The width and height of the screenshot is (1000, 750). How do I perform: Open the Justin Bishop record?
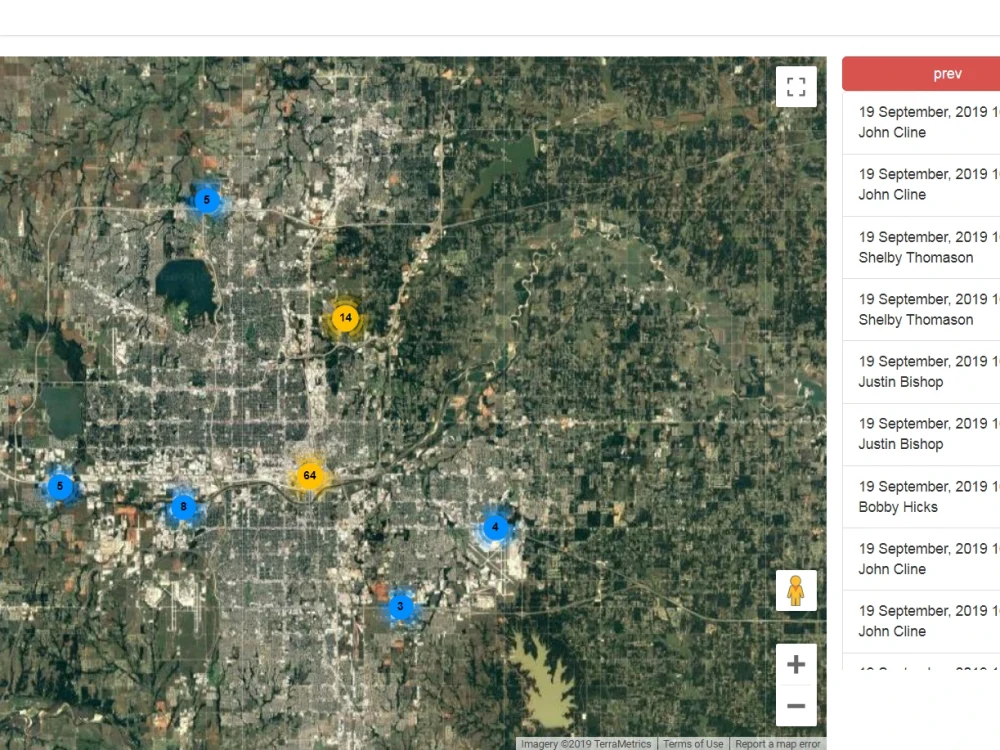click(920, 371)
